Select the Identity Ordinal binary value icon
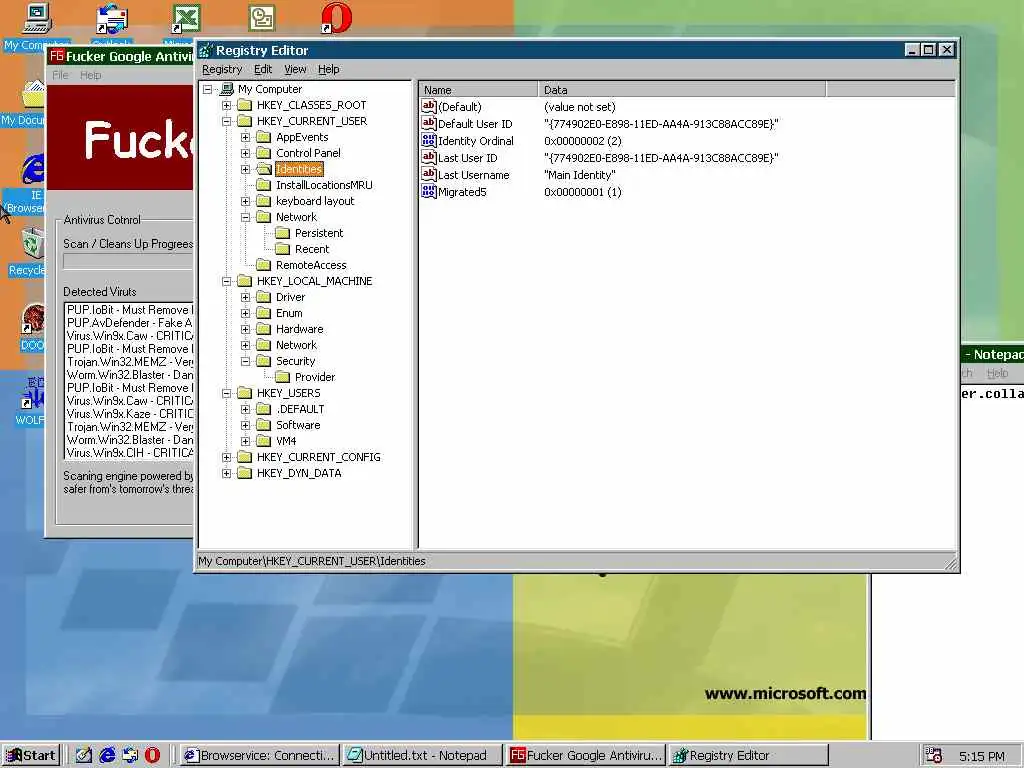 click(x=429, y=140)
